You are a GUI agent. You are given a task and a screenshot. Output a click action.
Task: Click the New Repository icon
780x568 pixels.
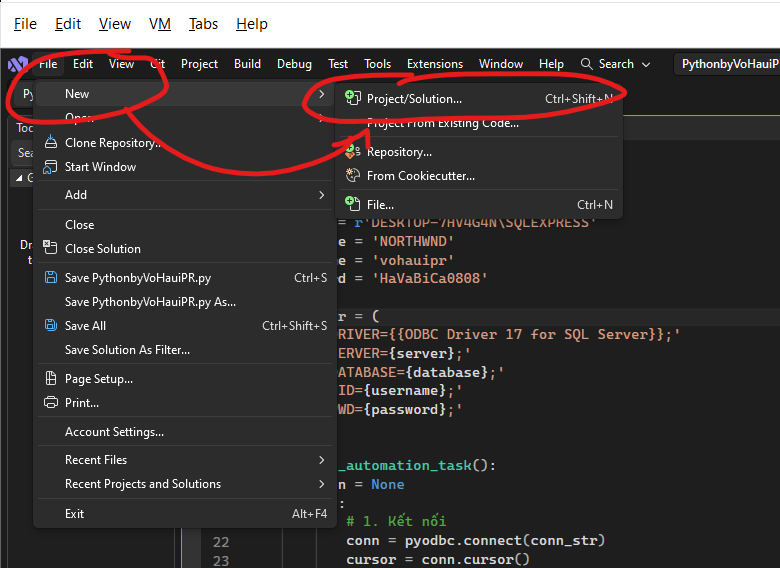tap(351, 152)
